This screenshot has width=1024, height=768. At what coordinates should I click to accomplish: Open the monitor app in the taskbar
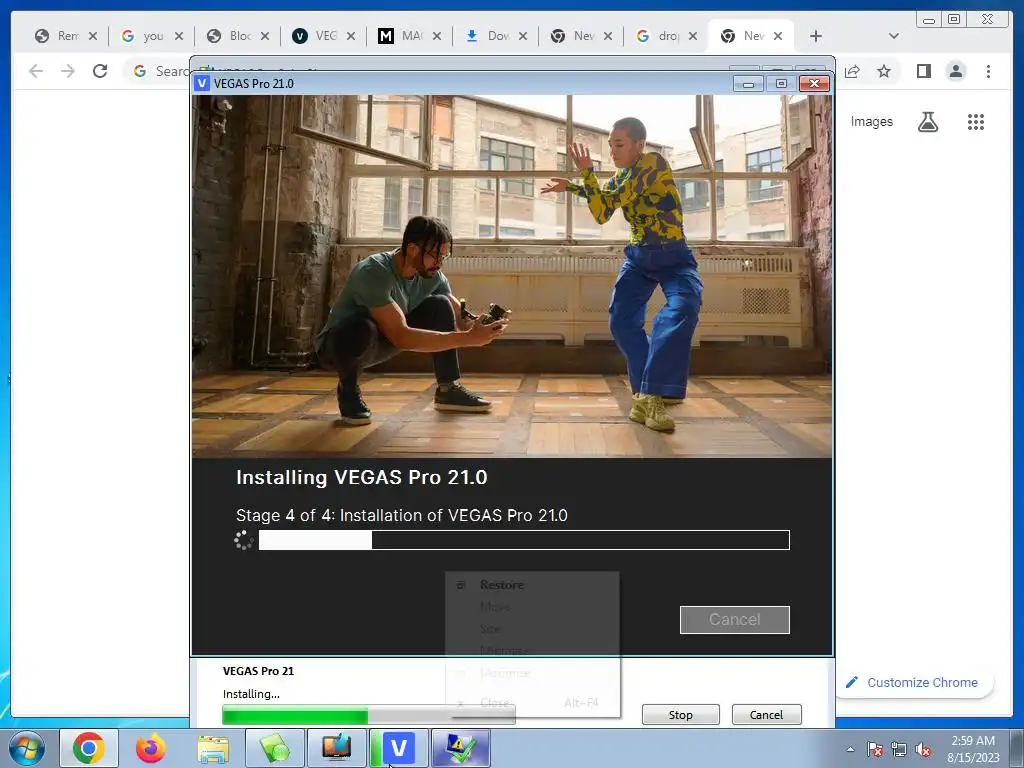point(337,748)
